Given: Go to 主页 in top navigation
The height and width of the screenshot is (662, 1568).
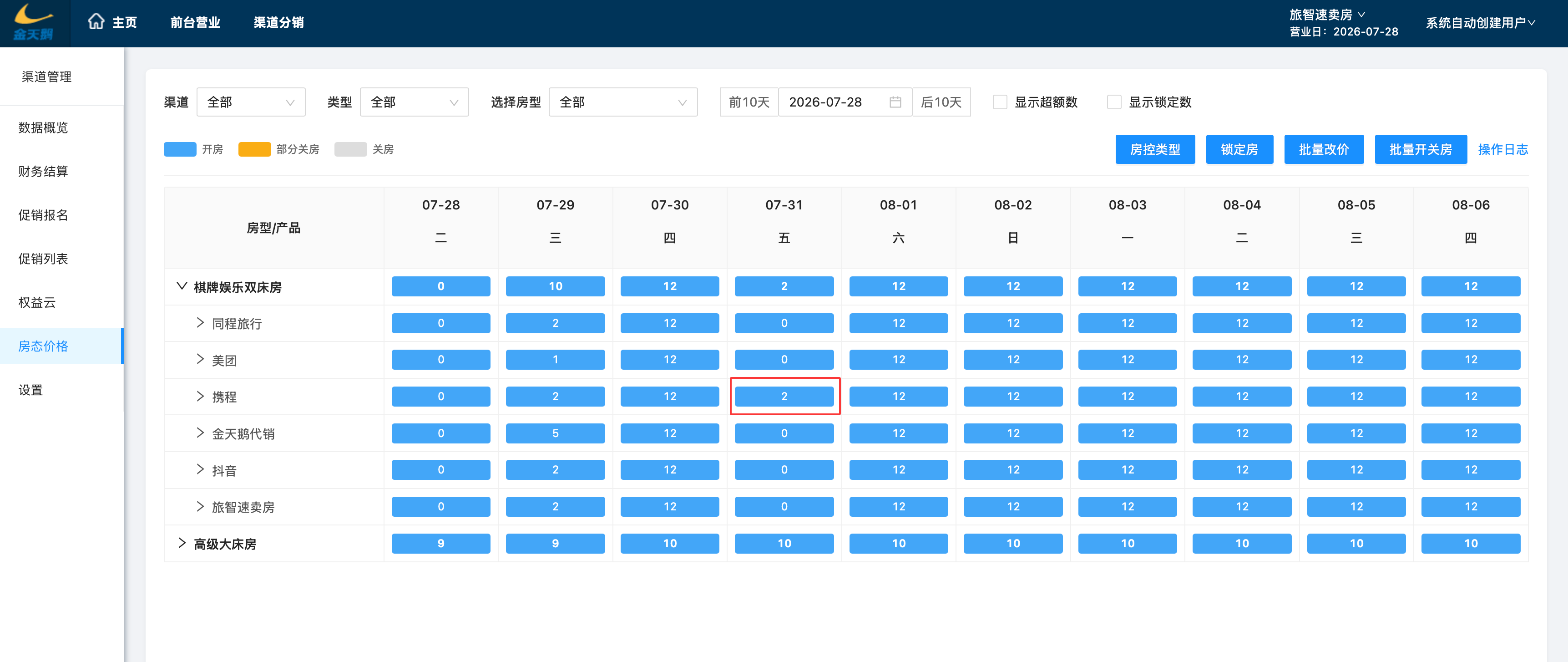Looking at the screenshot, I should pyautogui.click(x=125, y=22).
